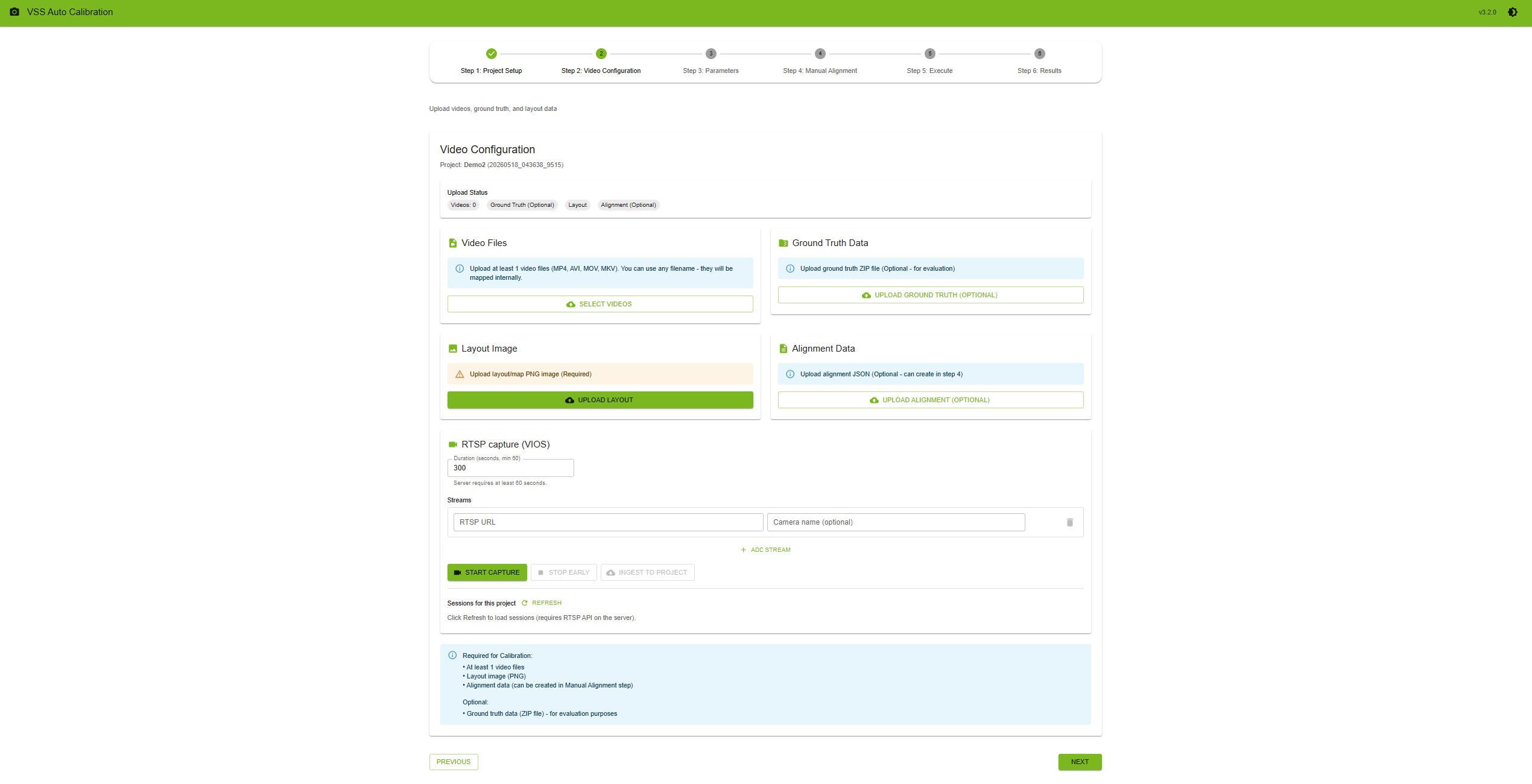This screenshot has height=784, width=1532.
Task: Open Step 2: Video Configuration
Action: tap(601, 71)
